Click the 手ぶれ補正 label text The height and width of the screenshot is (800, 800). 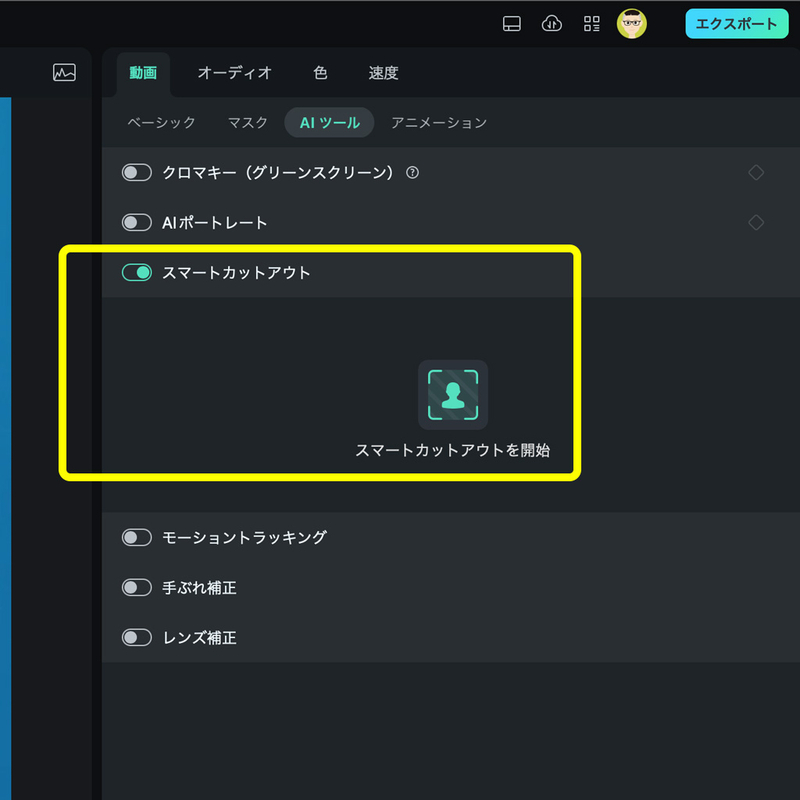click(x=199, y=588)
